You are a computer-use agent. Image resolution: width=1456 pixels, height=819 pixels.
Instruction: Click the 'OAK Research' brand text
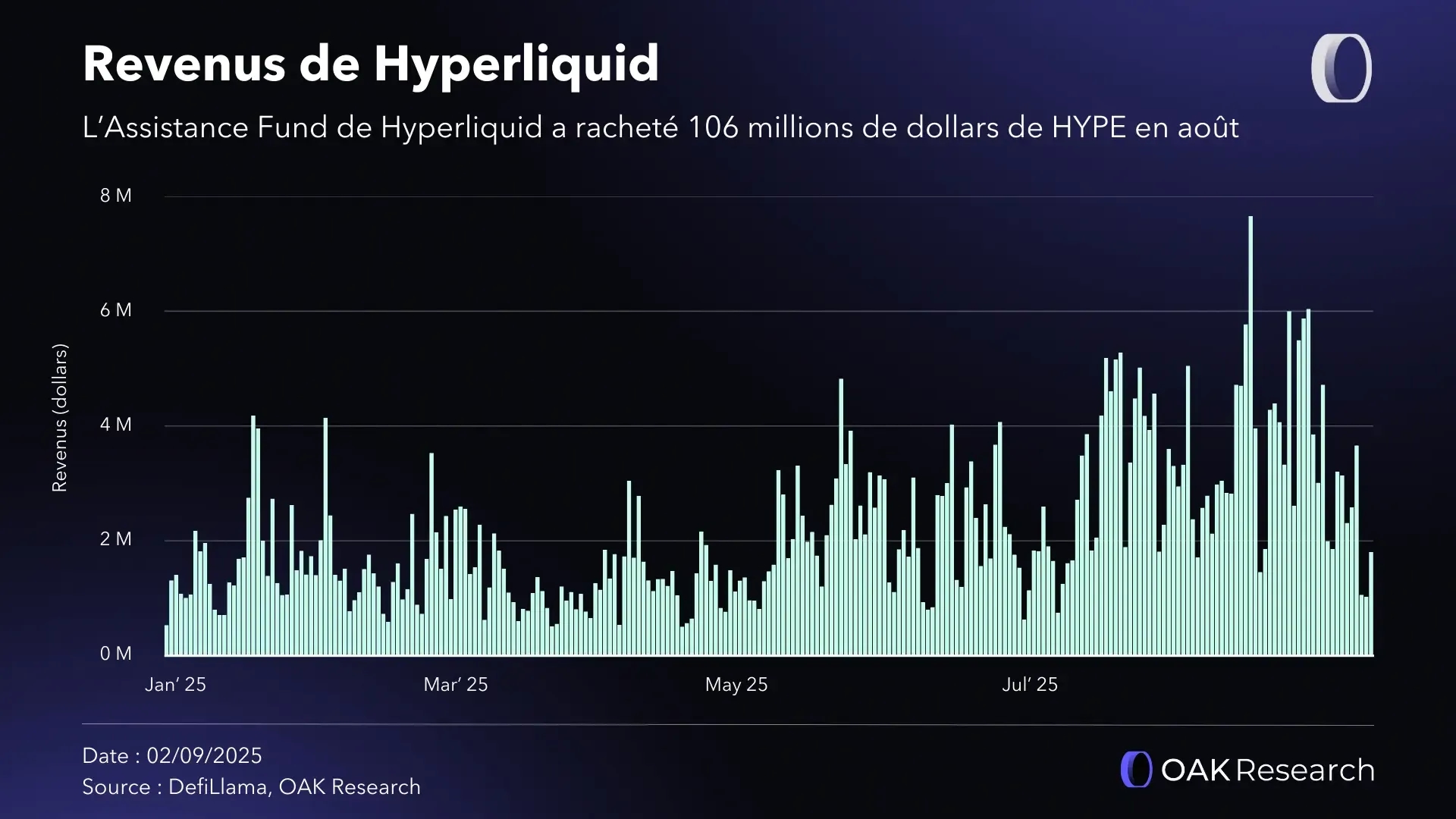click(1267, 770)
